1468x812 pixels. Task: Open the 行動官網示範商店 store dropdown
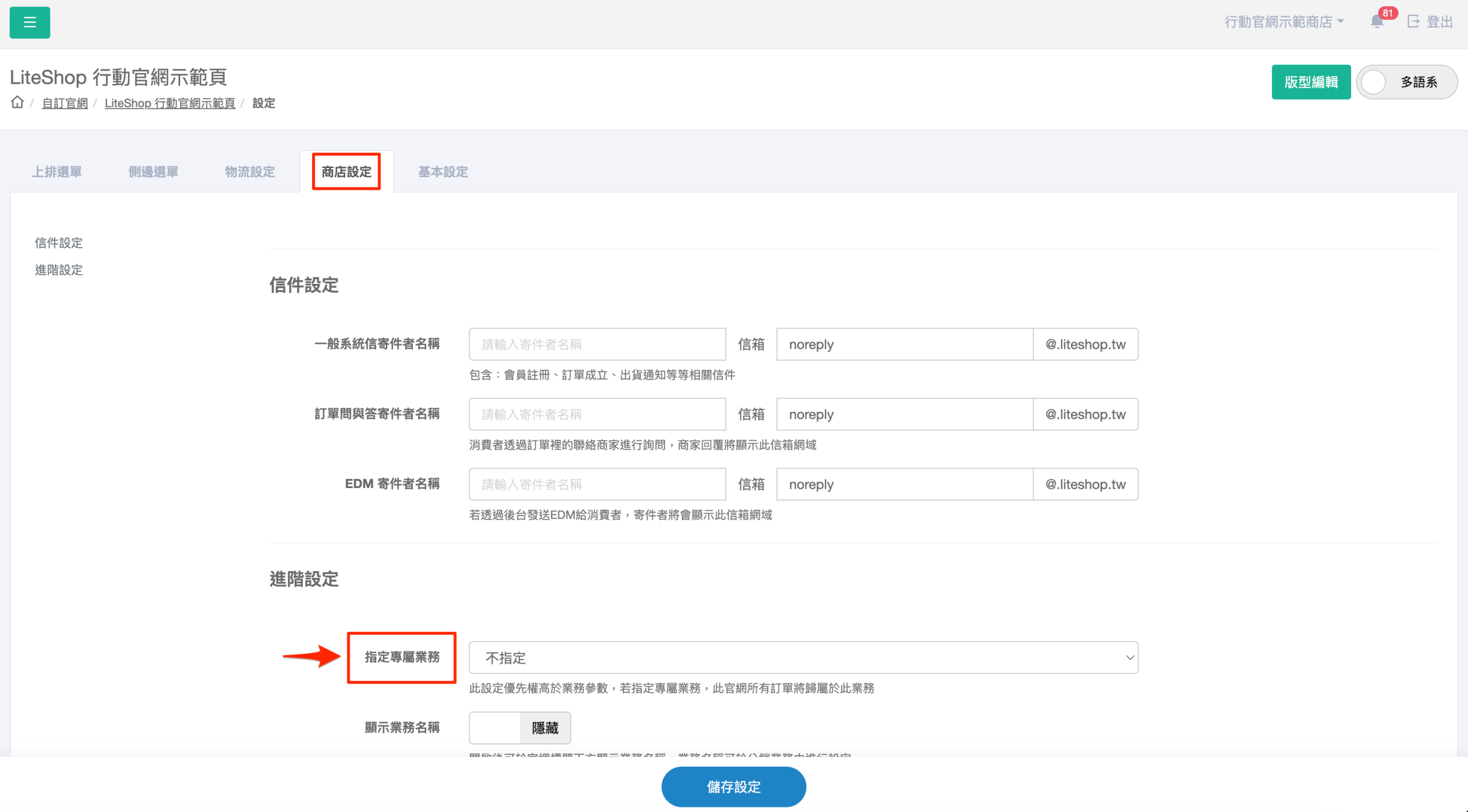(x=1283, y=22)
